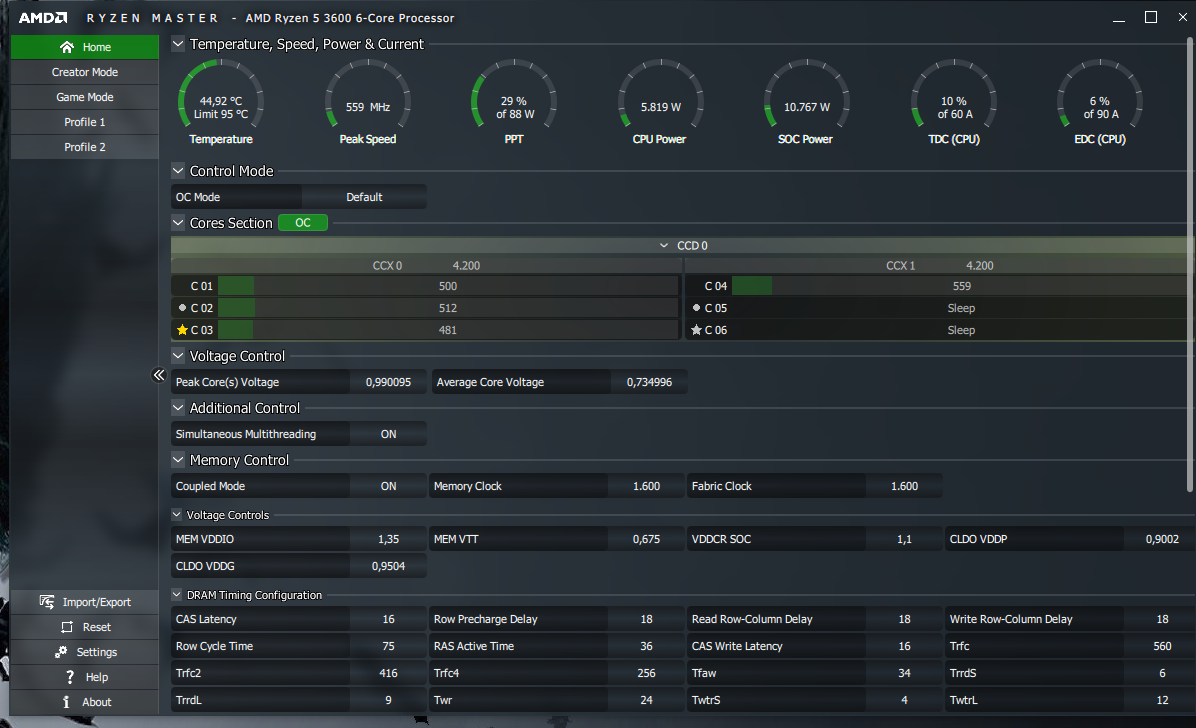This screenshot has height=728, width=1196.
Task: Toggle the green OC button in Cores Section
Action: [303, 223]
